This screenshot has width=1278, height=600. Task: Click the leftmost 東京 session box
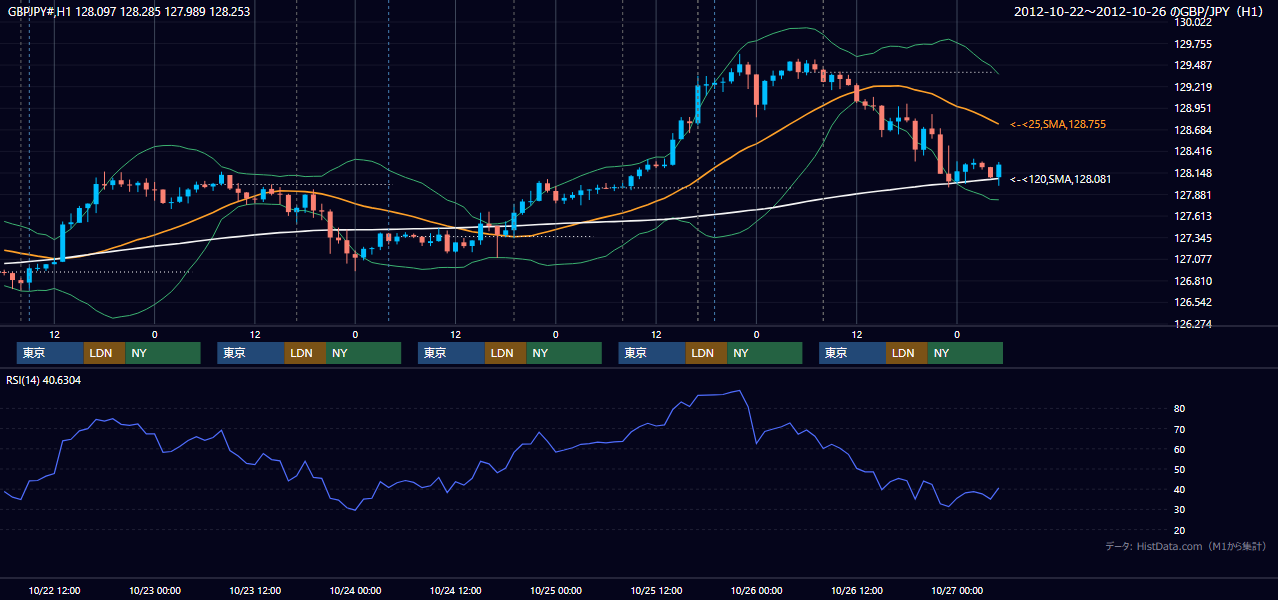(x=50, y=353)
